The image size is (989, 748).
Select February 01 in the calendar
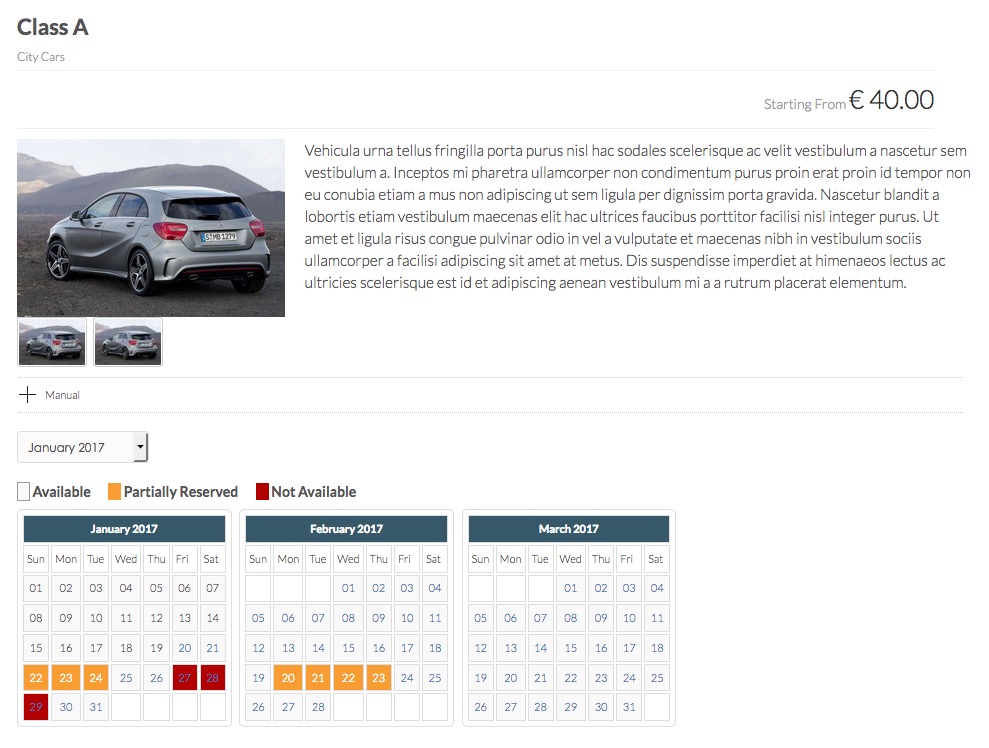pos(348,588)
